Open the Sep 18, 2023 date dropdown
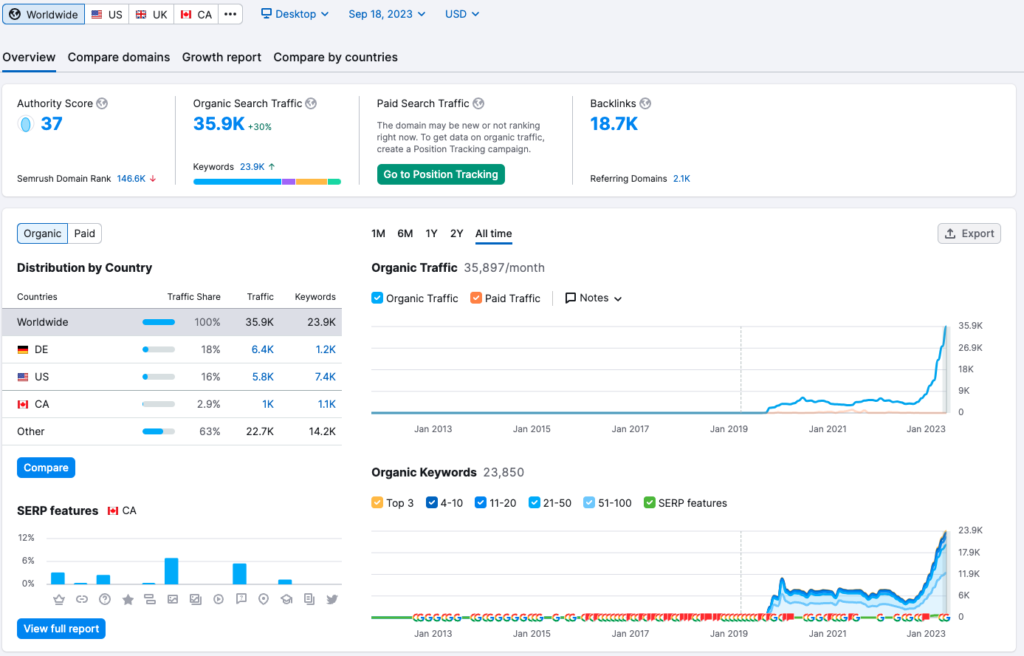This screenshot has width=1024, height=656. (387, 14)
